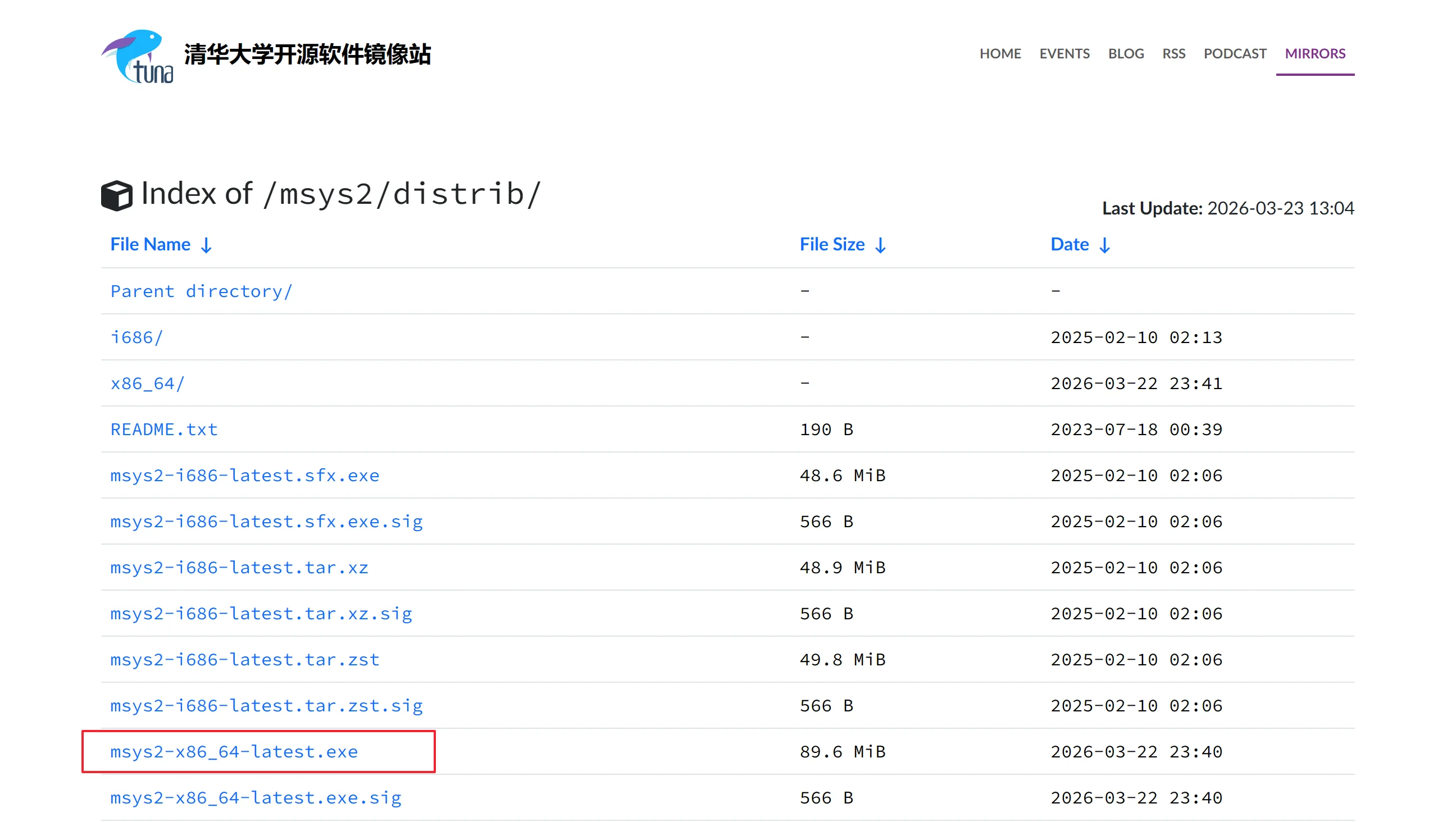Download msys2-i686-latest.tar.xz.sig signature
The height and width of the screenshot is (822, 1456).
coord(261,614)
